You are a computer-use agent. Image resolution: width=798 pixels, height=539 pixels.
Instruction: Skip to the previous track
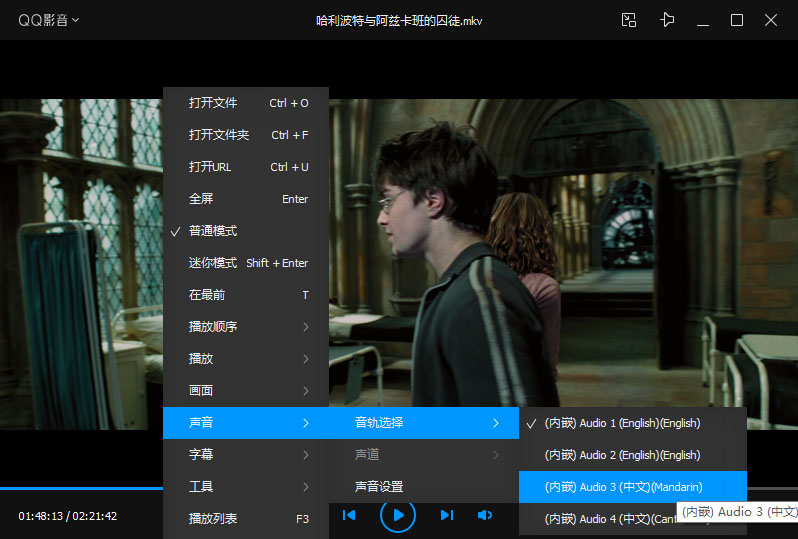pos(349,515)
